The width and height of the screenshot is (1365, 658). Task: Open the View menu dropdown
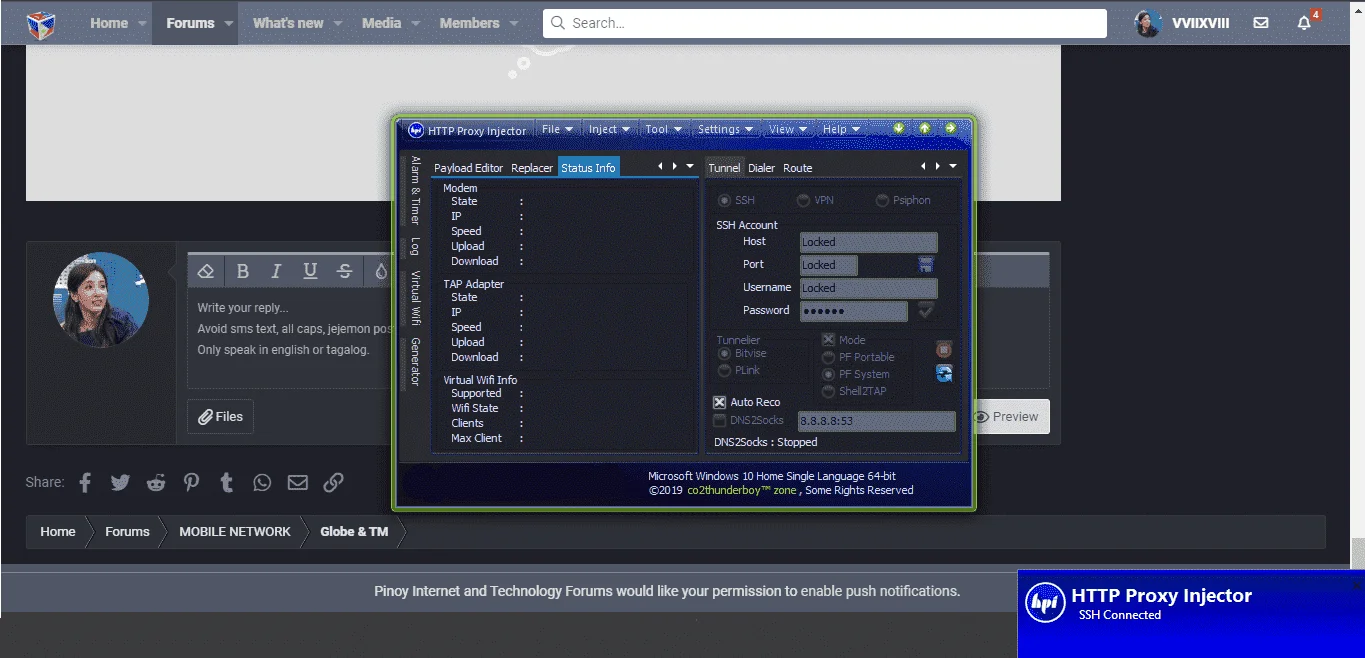tap(789, 129)
